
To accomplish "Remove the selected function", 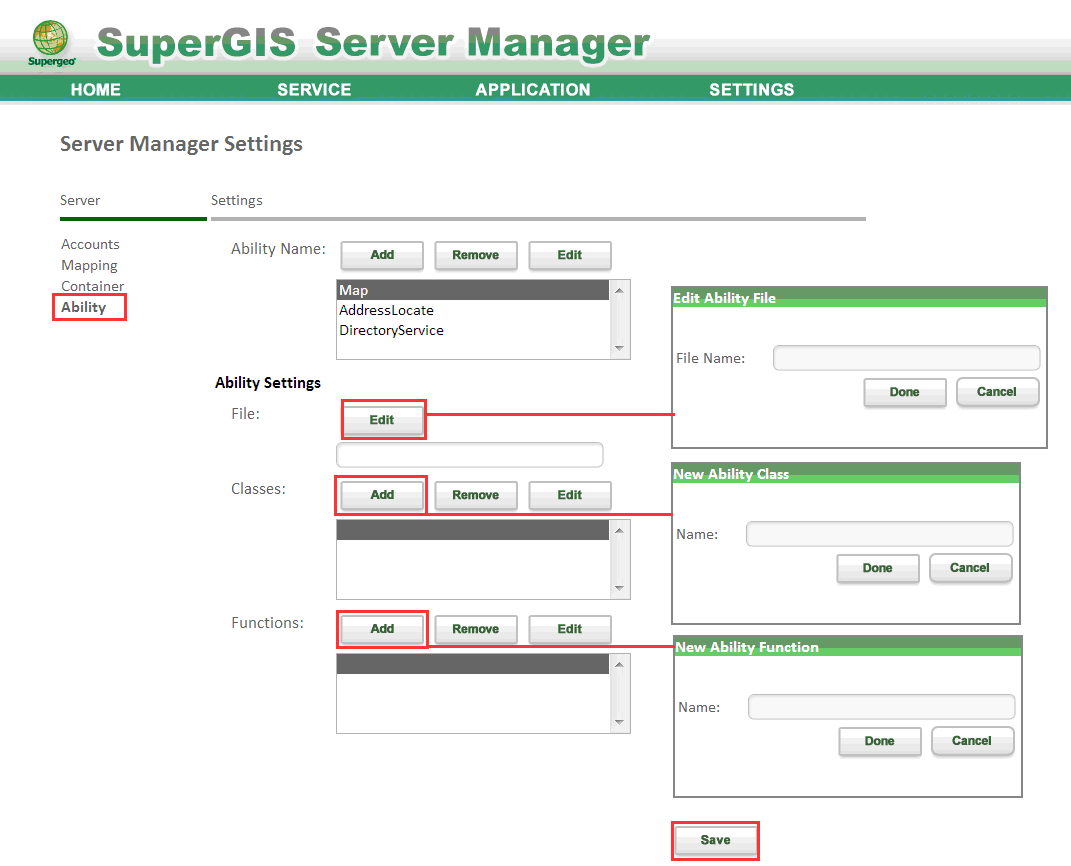I will pyautogui.click(x=475, y=629).
